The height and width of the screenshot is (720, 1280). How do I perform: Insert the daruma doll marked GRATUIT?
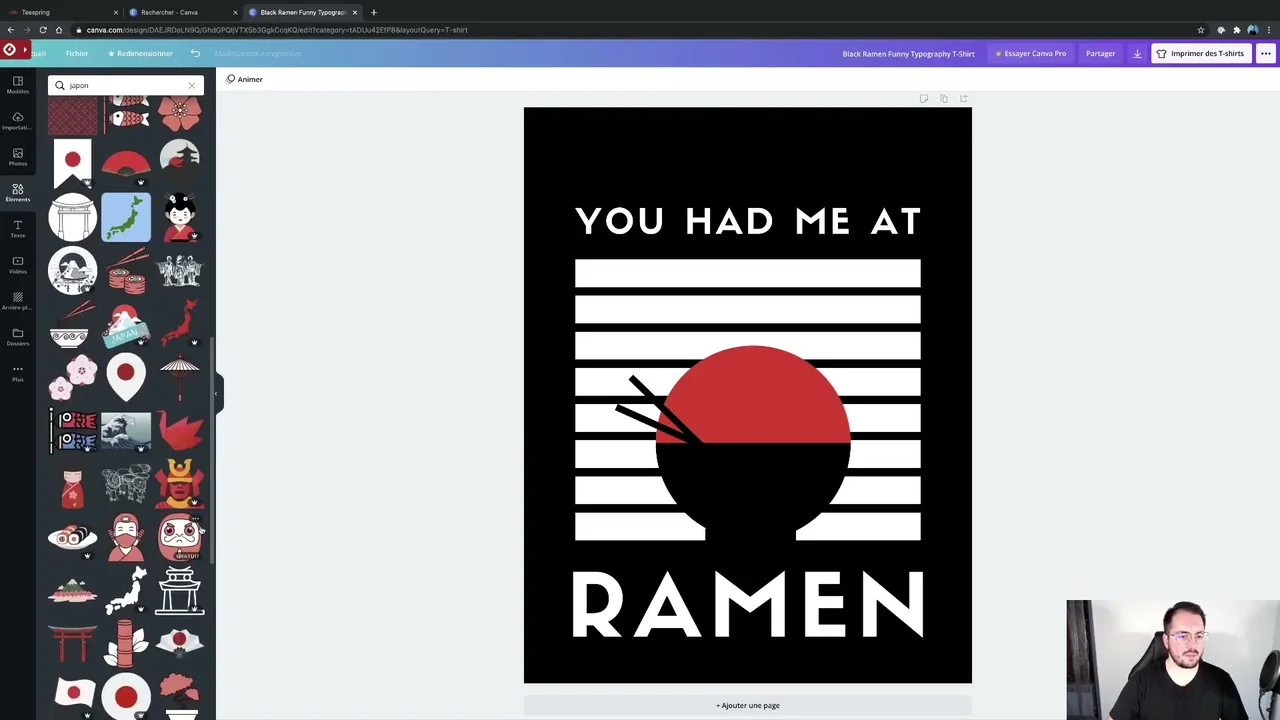180,537
